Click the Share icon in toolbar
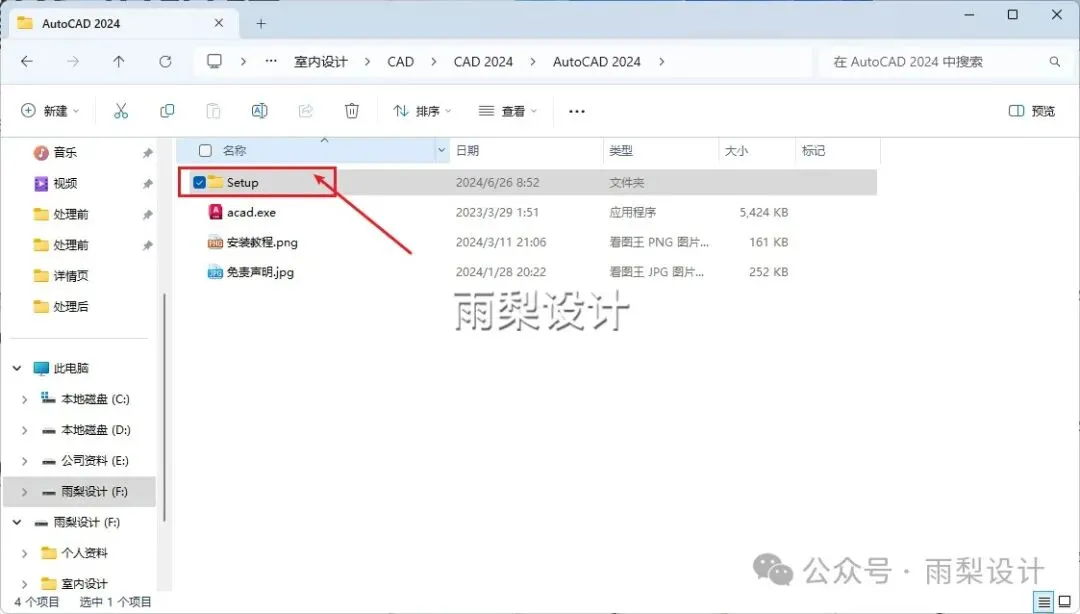Screen dimensions: 1080x614 pos(306,111)
